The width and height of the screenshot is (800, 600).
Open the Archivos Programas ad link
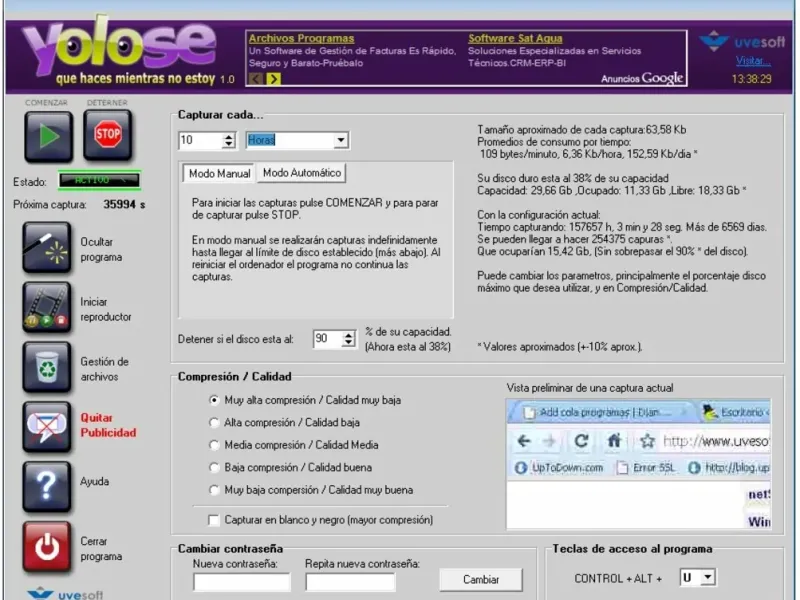point(301,38)
